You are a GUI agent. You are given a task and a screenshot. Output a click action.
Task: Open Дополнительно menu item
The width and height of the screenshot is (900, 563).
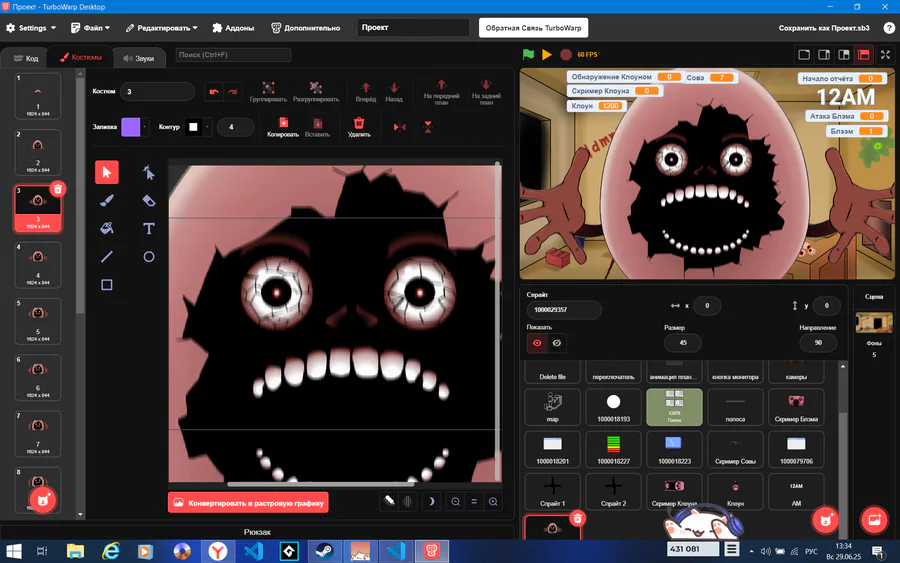[305, 28]
